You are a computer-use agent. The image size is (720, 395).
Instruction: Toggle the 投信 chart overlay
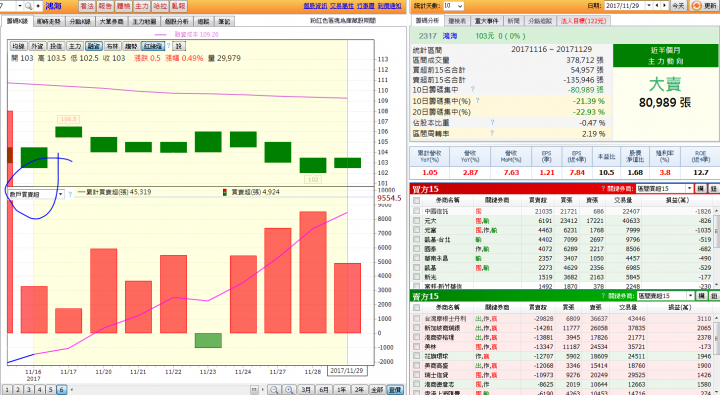coord(56,46)
